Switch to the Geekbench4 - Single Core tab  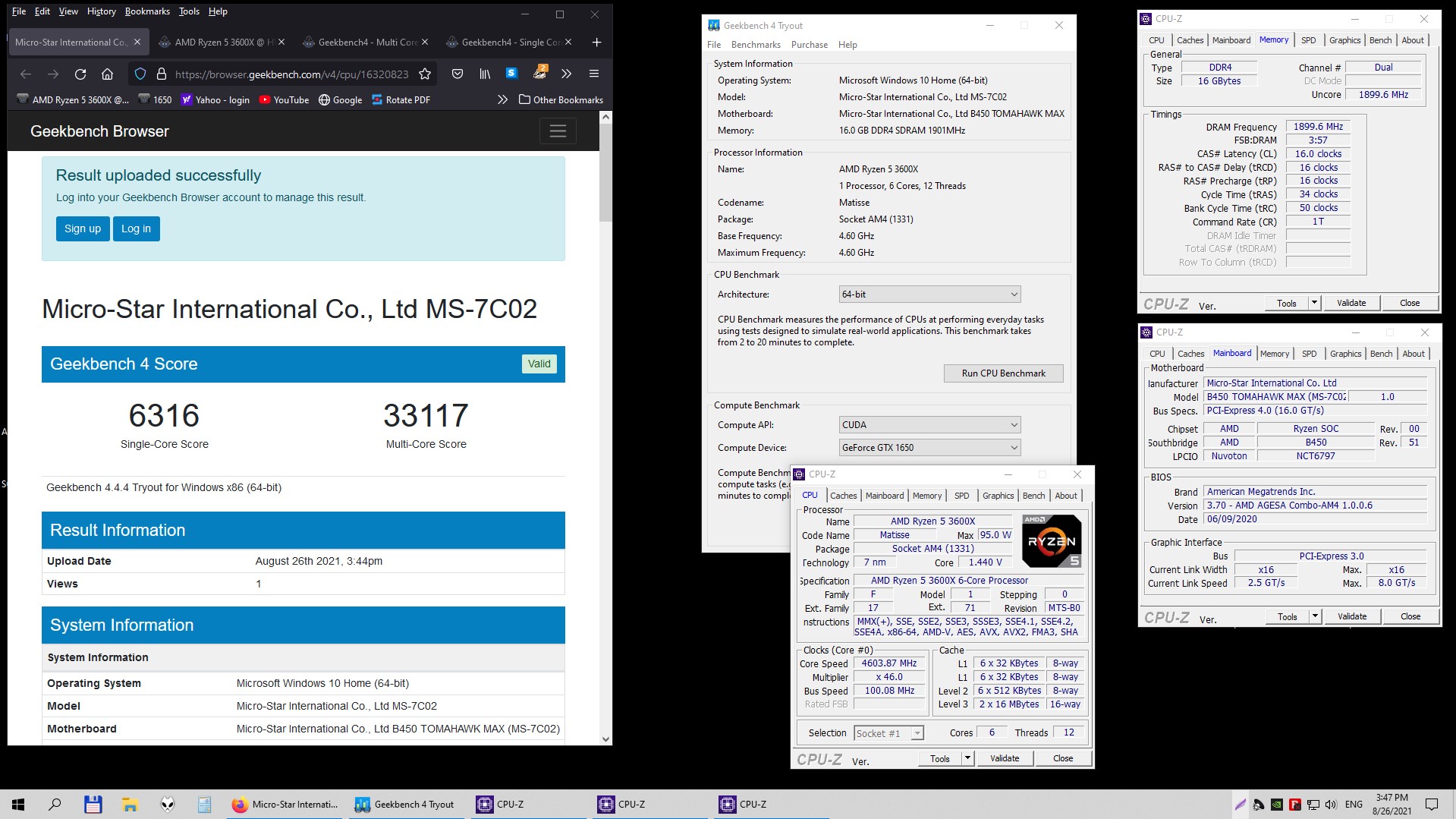(509, 42)
